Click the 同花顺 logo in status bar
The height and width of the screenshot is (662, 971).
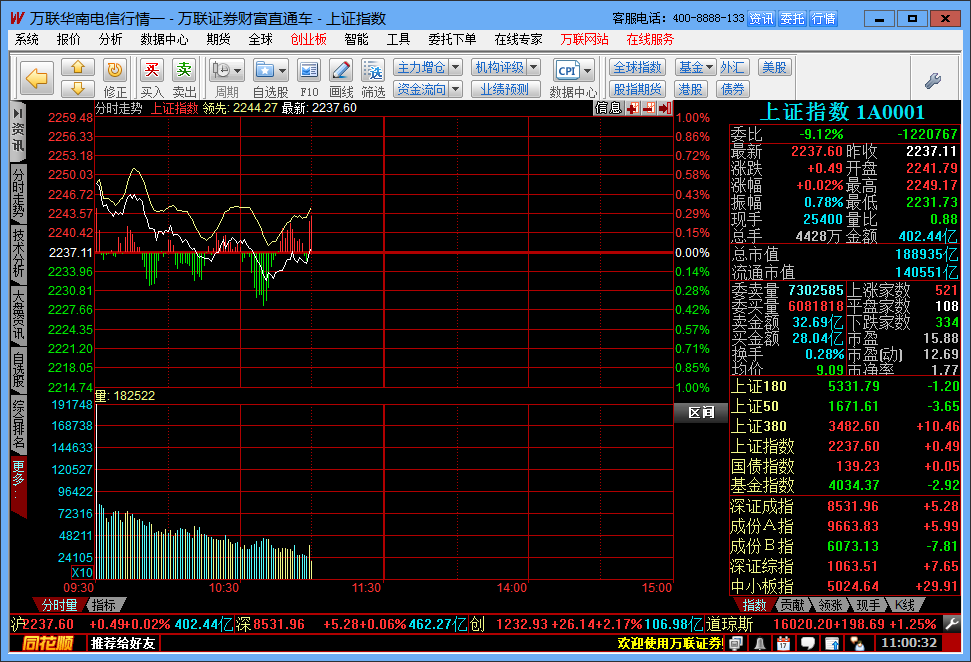tap(48, 643)
